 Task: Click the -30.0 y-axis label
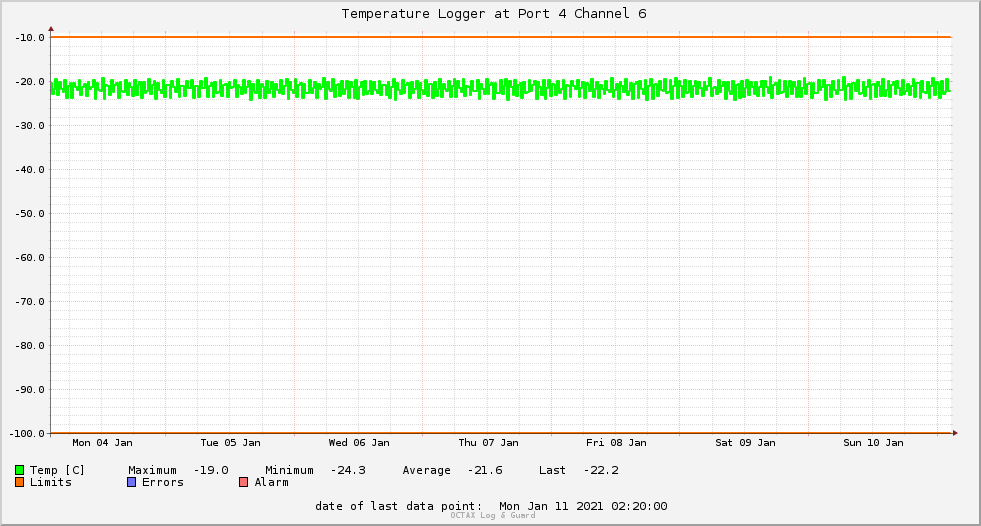pos(30,126)
